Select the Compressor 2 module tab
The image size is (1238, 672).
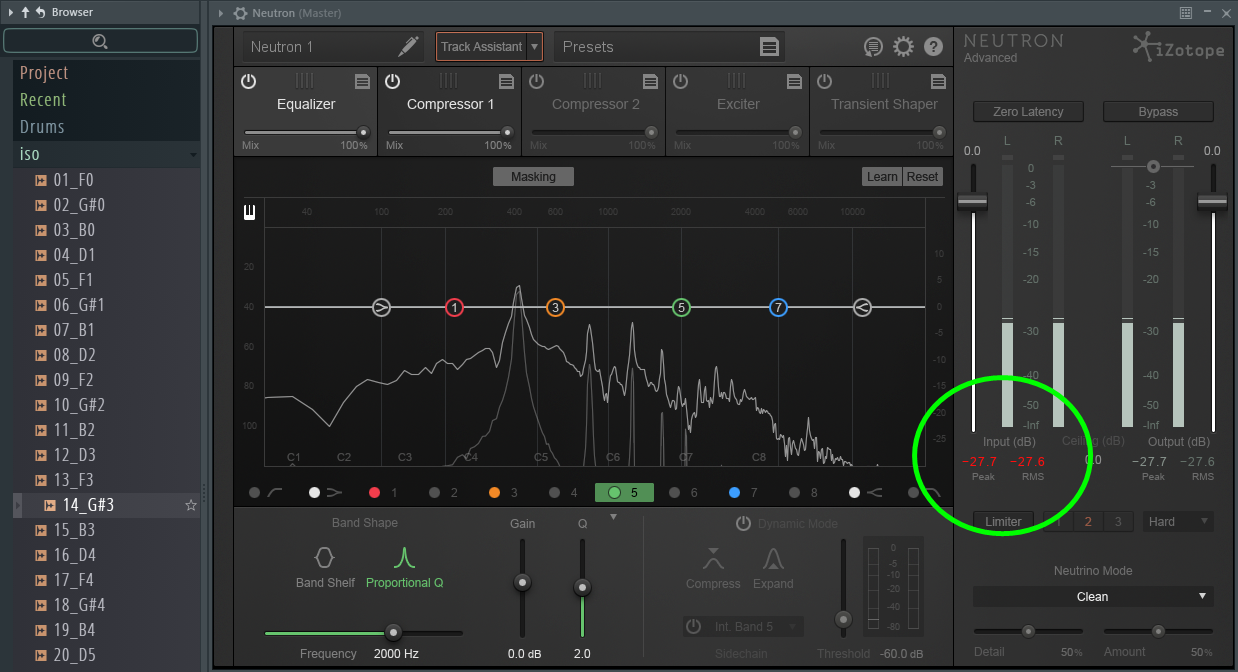(x=595, y=104)
